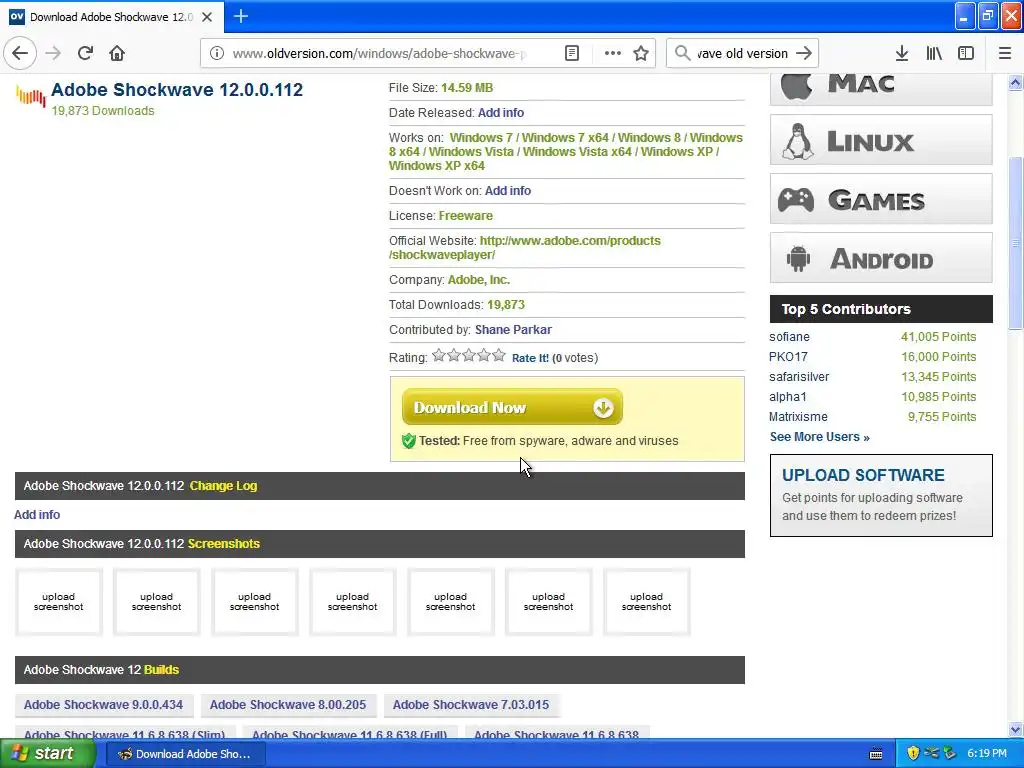Open contributor Matrixisme's profile

[798, 417]
